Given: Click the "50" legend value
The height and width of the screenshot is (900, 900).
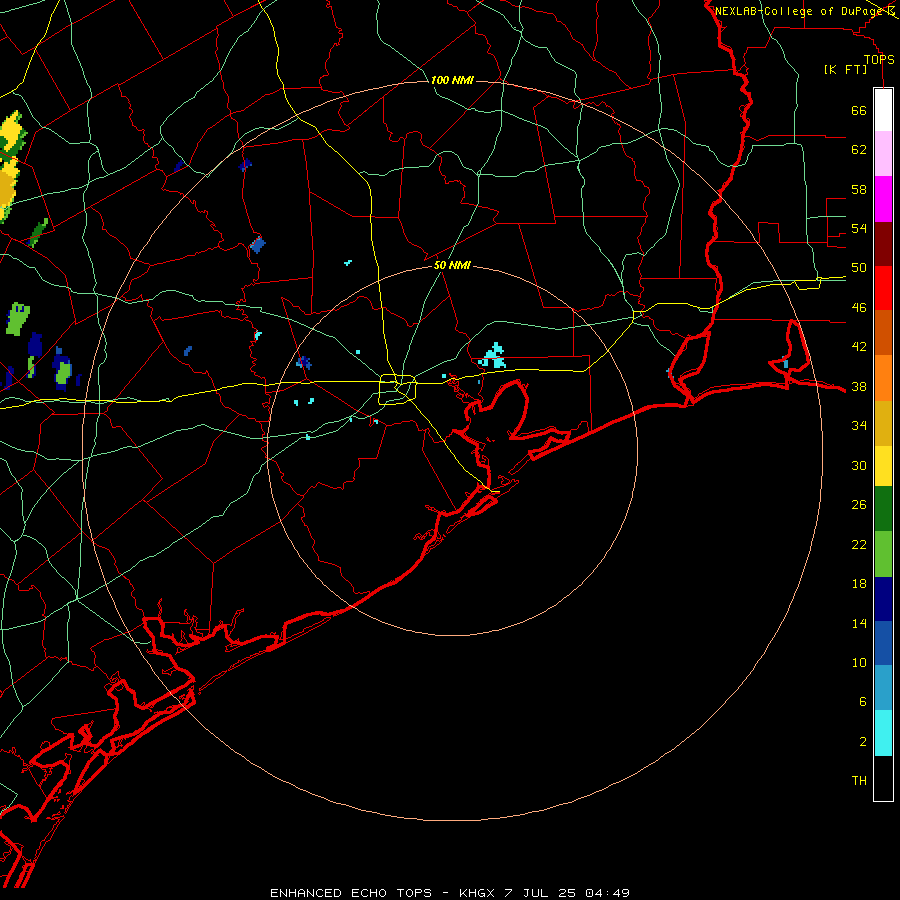Looking at the screenshot, I should (x=859, y=268).
